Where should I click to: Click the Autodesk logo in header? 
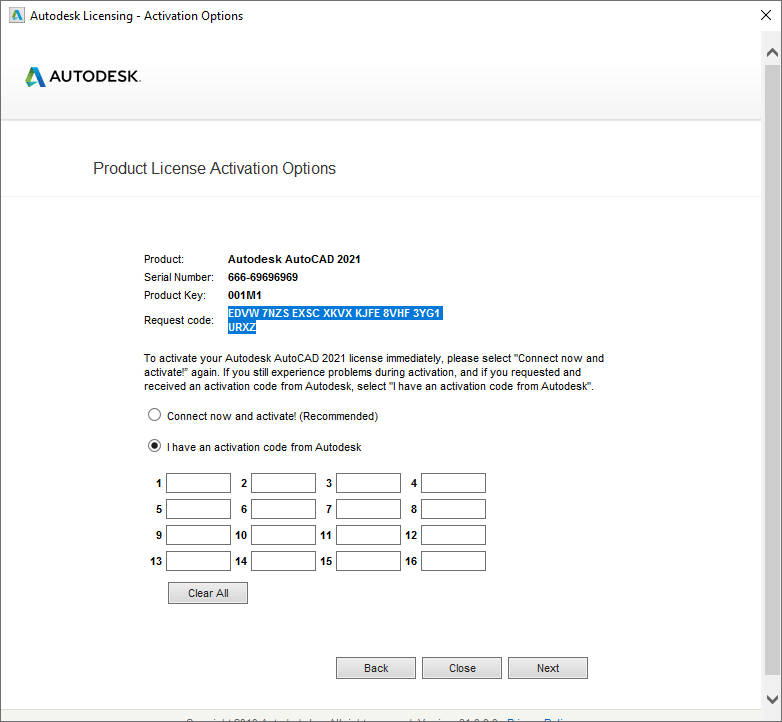click(x=83, y=76)
